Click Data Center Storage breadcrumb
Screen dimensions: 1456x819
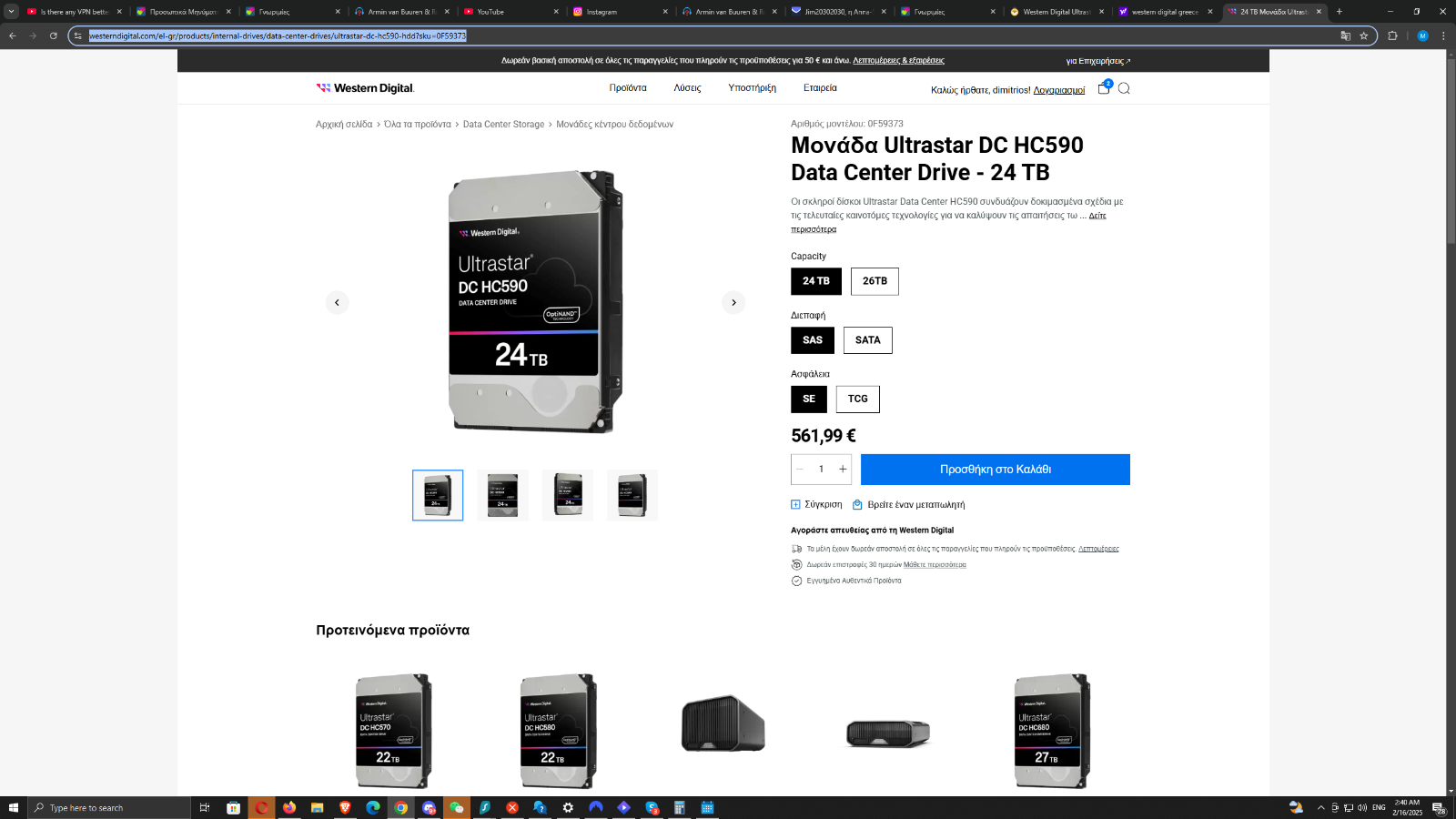click(x=503, y=125)
